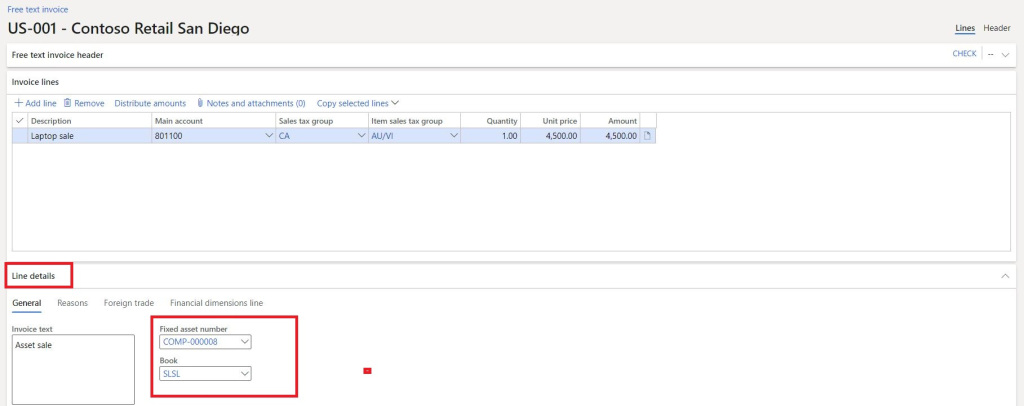Expand the Free text invoice header section
Image resolution: width=1024 pixels, height=406 pixels.
coord(1005,55)
